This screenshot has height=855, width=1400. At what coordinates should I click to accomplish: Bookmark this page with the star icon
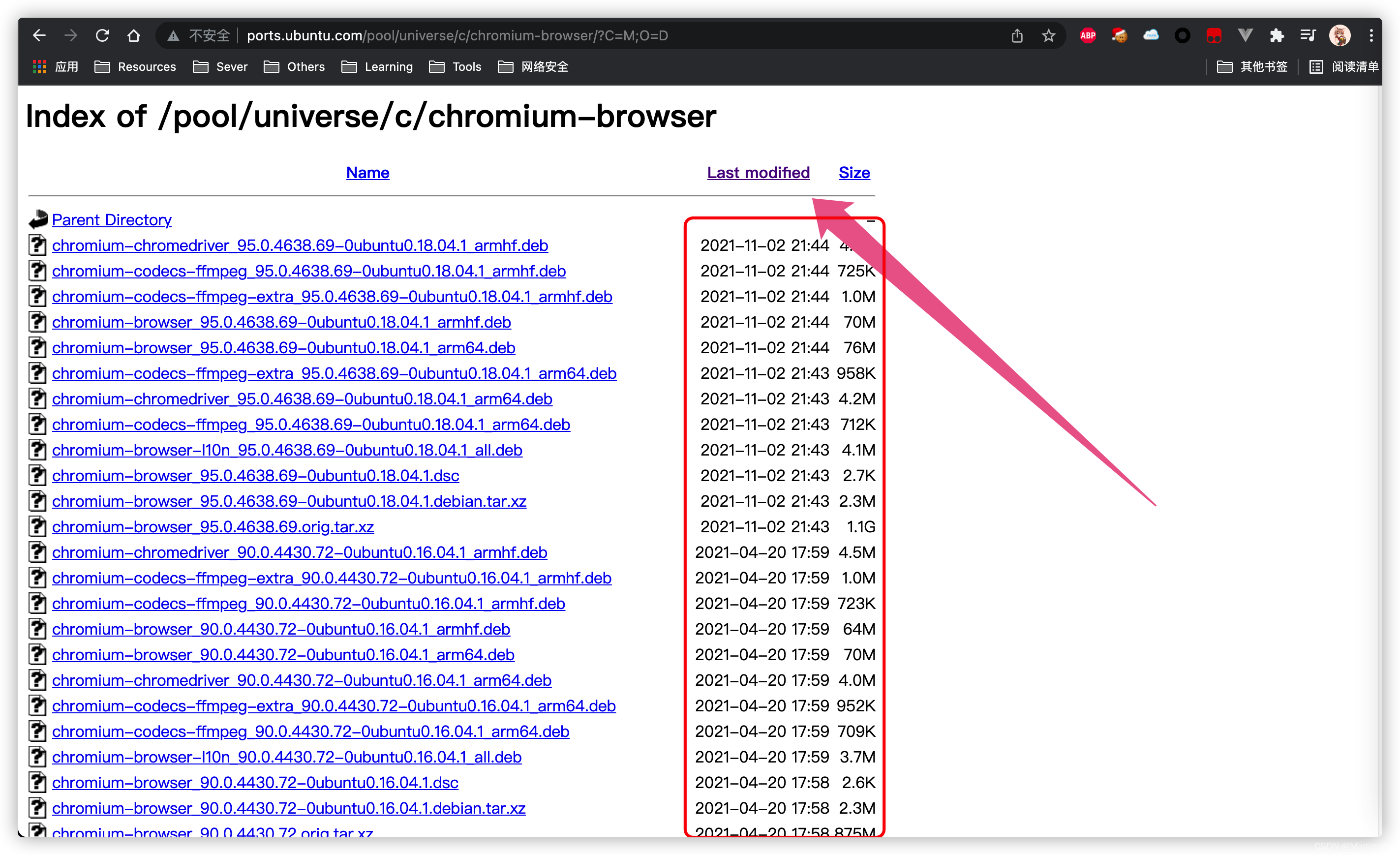[x=1049, y=36]
